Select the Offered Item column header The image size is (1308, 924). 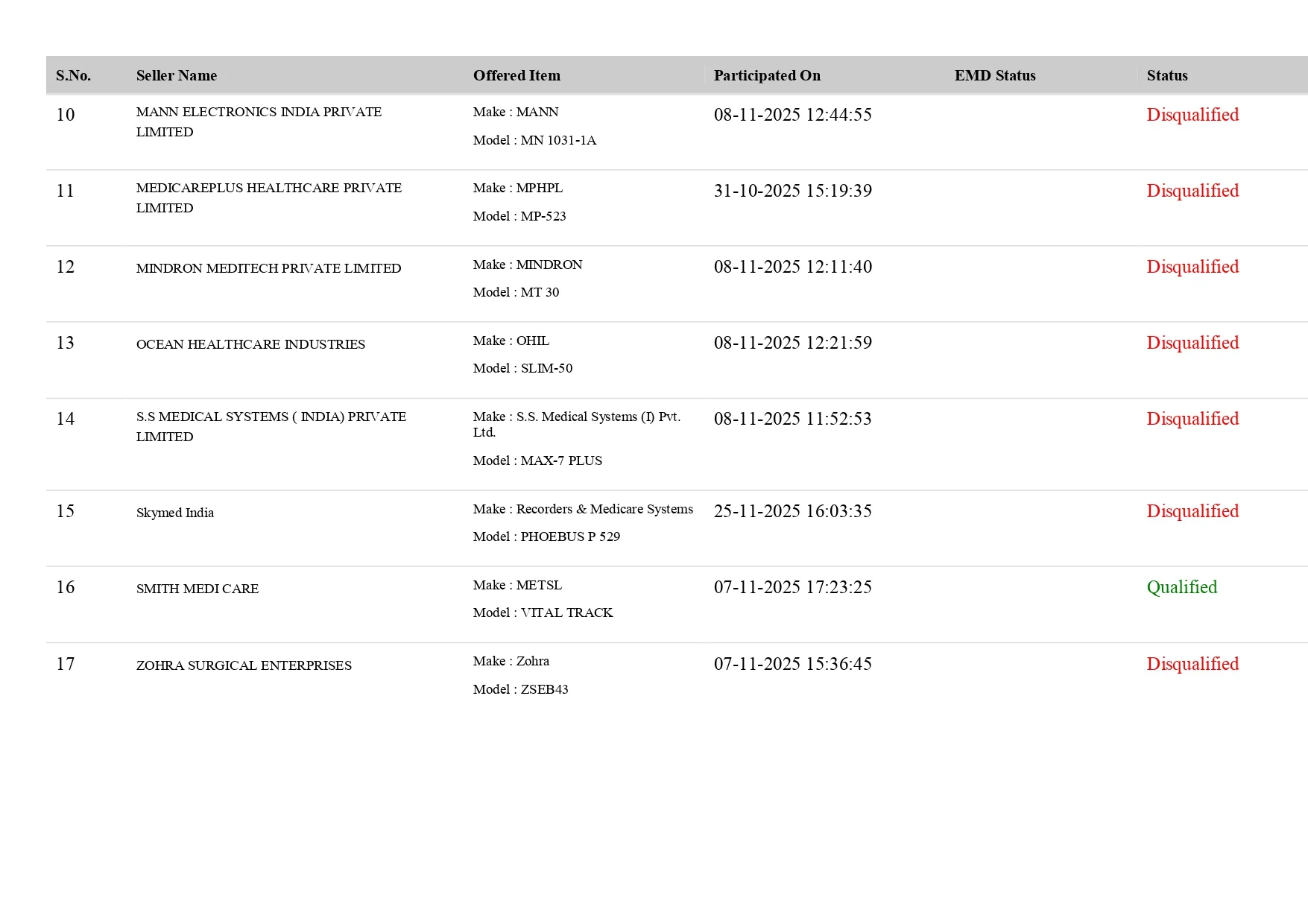(516, 75)
